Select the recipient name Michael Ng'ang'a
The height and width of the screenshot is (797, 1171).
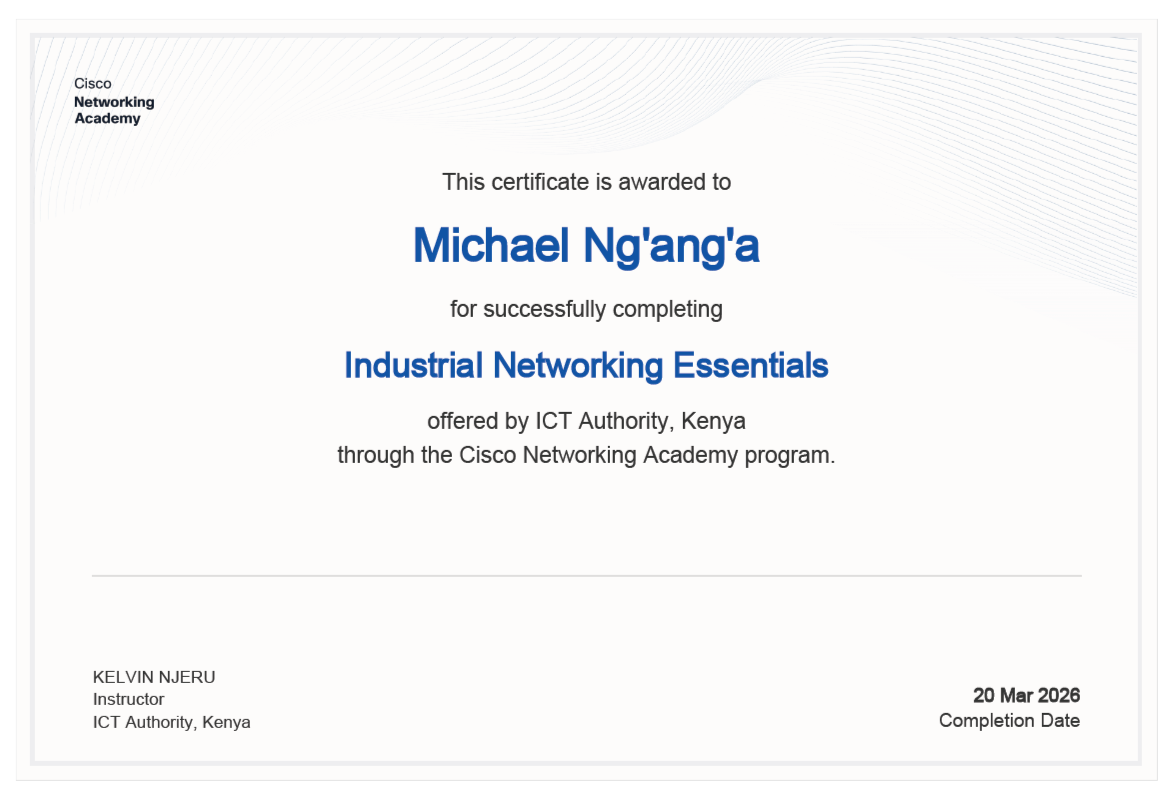(x=586, y=246)
